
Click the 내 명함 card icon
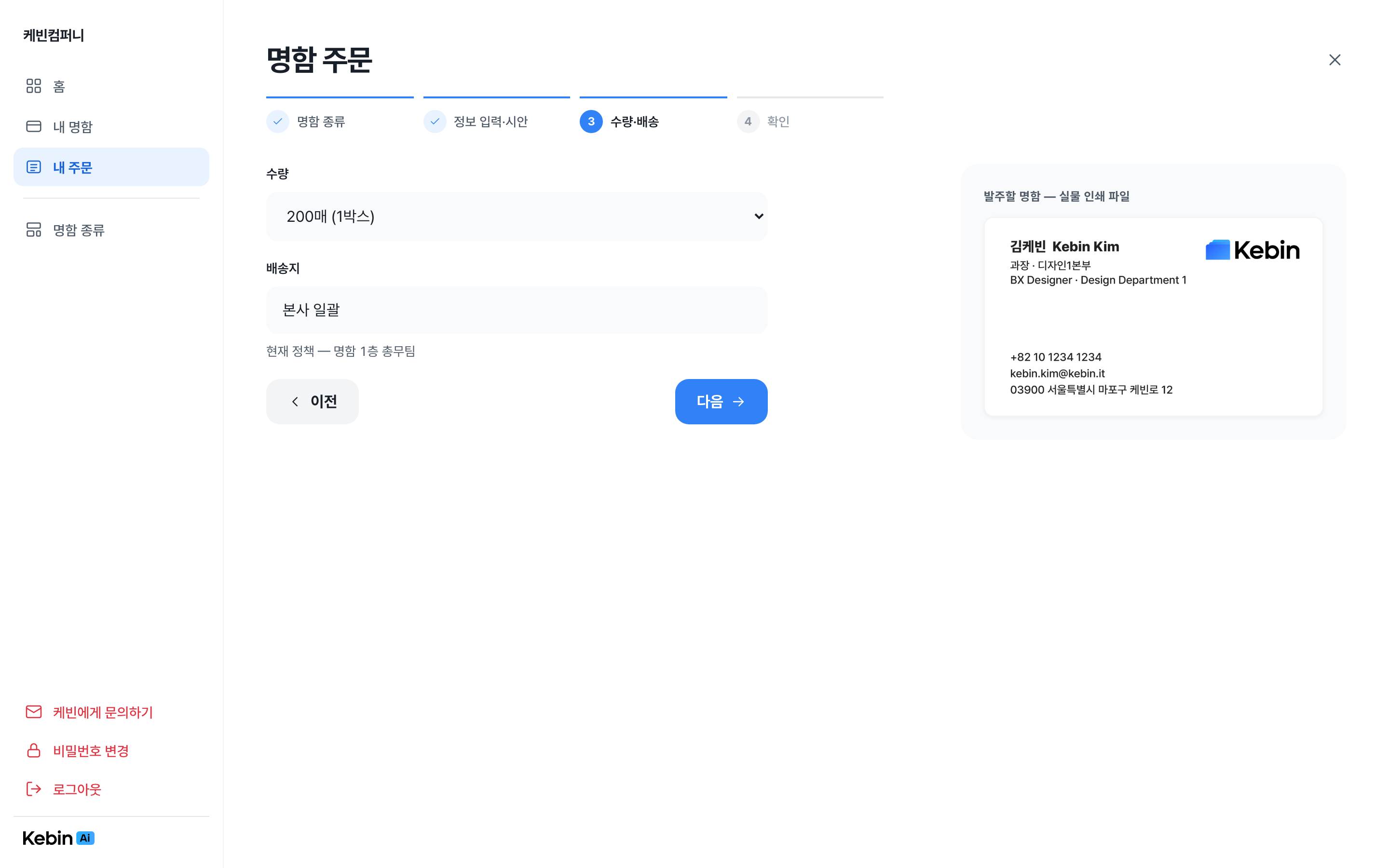[34, 126]
